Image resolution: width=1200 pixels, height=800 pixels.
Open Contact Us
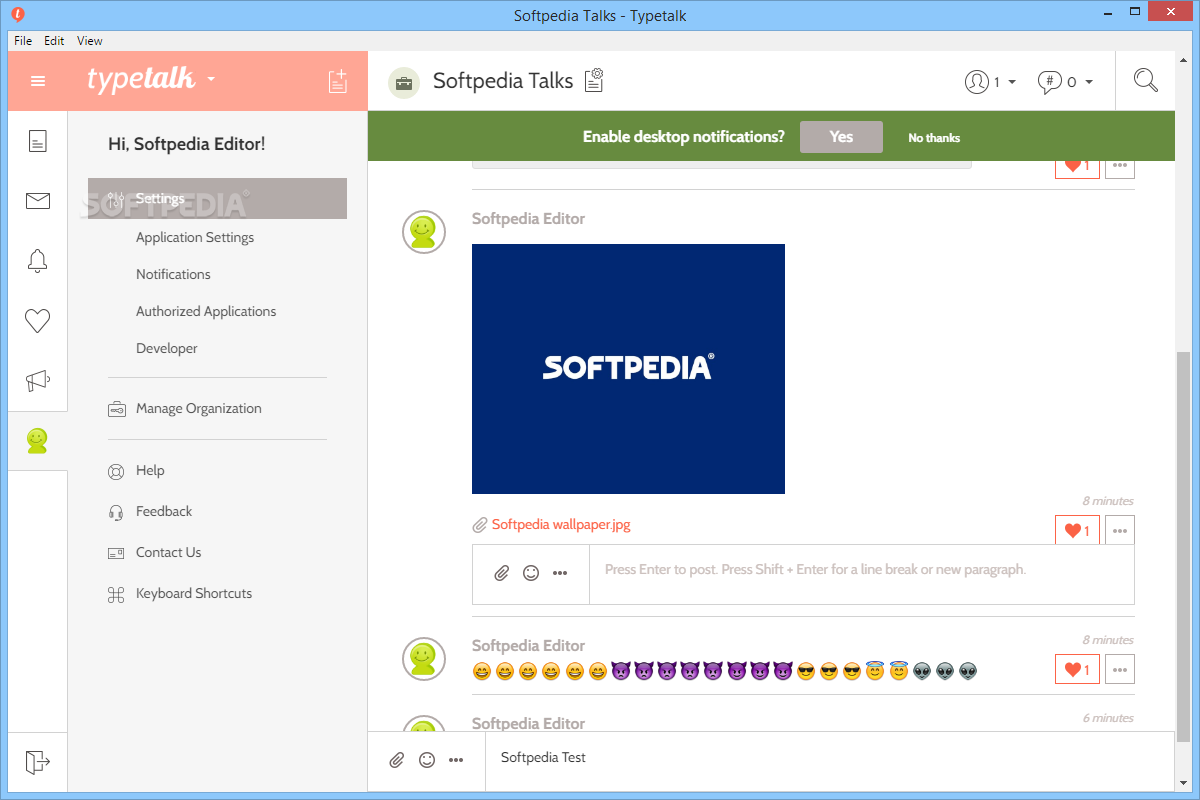168,552
